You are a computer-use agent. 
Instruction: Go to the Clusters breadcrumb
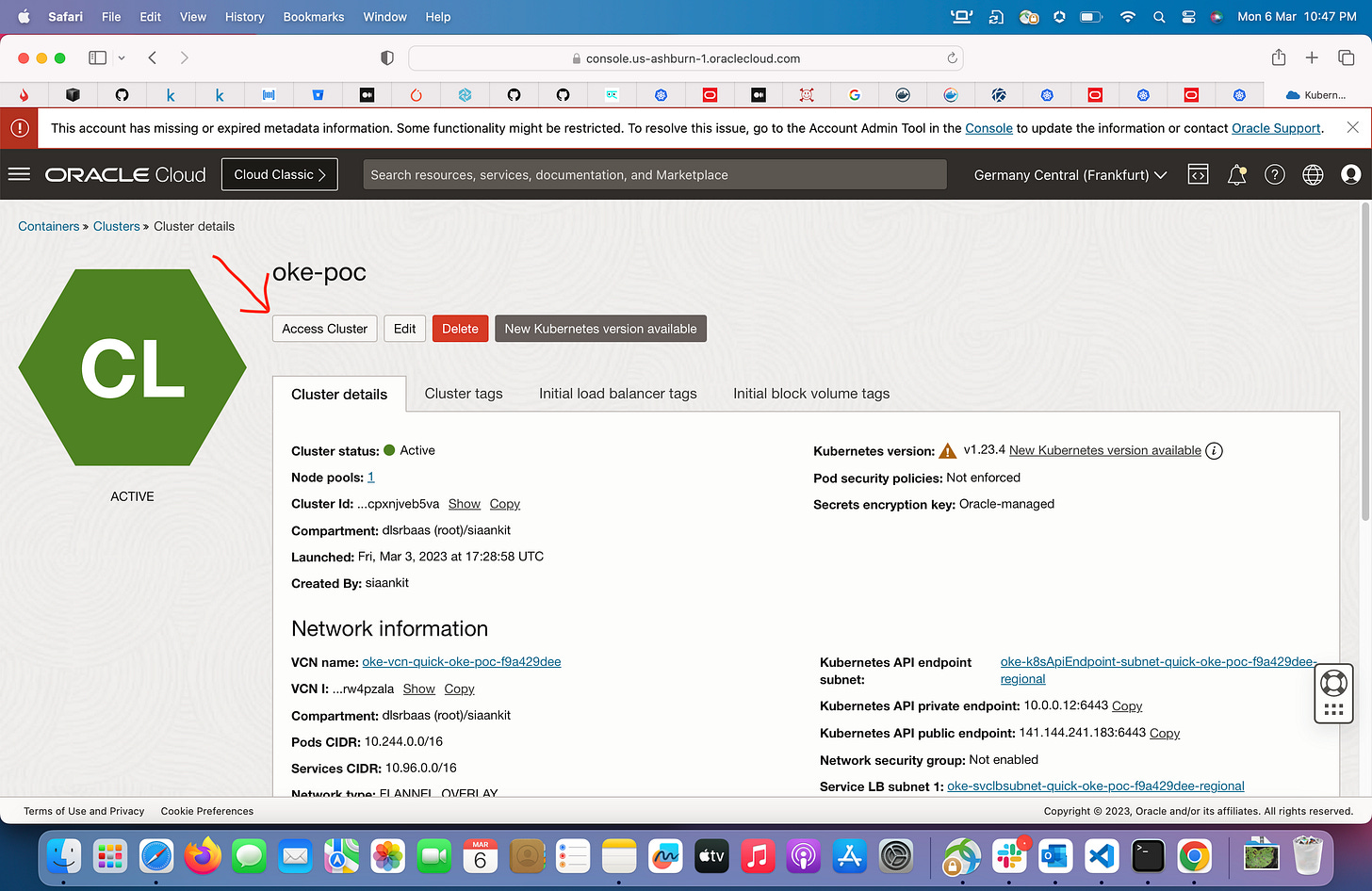coord(117,226)
